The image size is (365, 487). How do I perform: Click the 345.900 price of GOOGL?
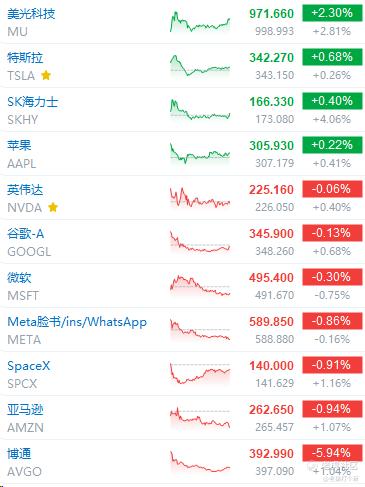(271, 234)
